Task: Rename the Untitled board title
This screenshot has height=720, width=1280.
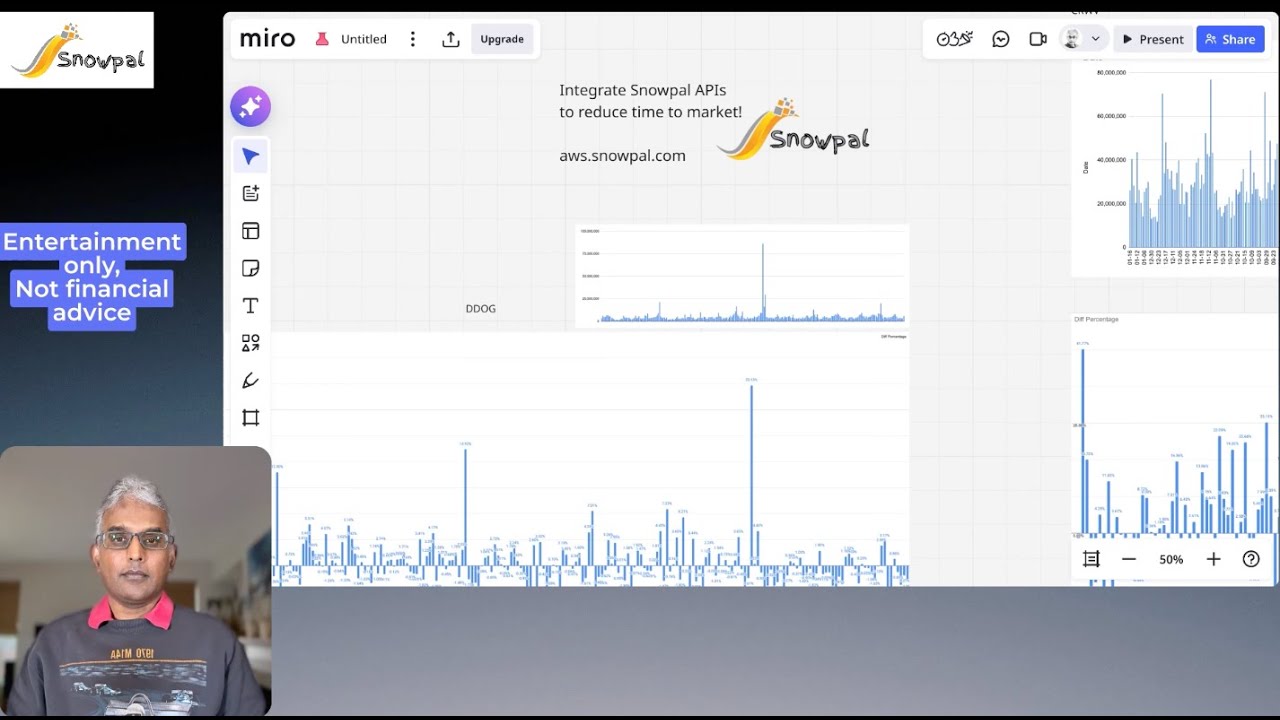Action: [x=364, y=39]
